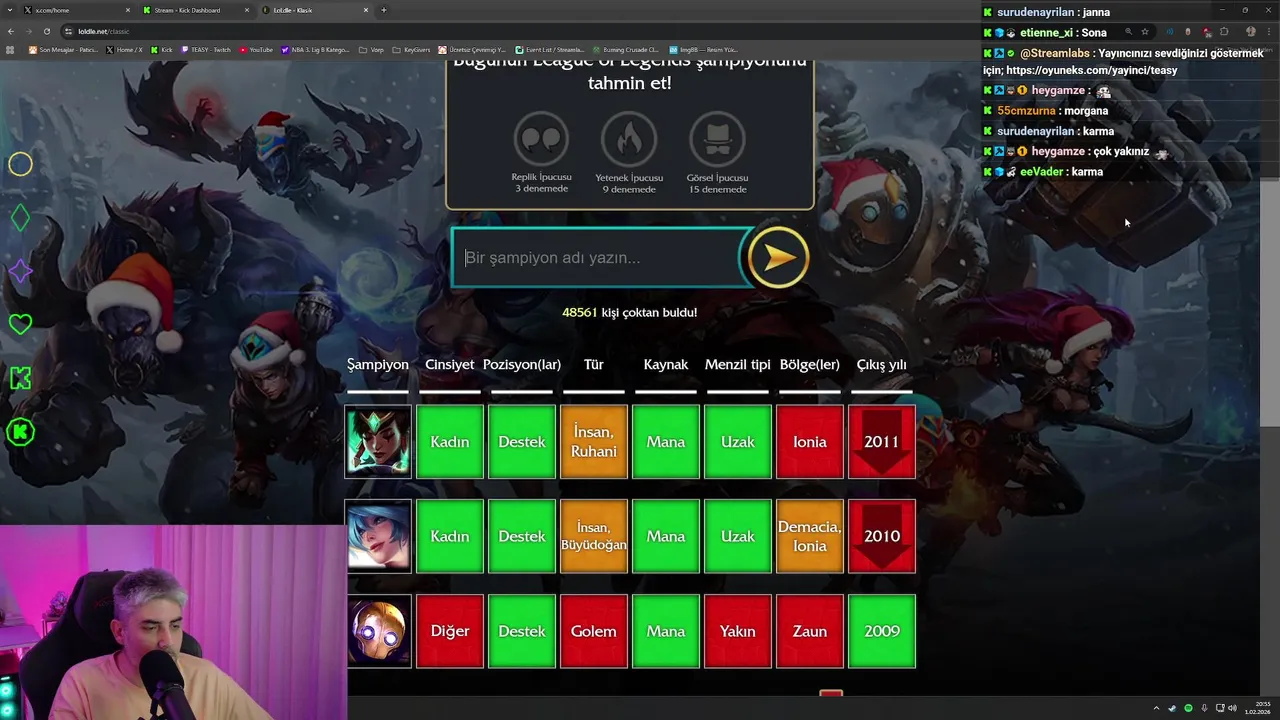Viewport: 1280px width, 720px height.
Task: Click the round green K icon in sidebar
Action: (x=20, y=432)
